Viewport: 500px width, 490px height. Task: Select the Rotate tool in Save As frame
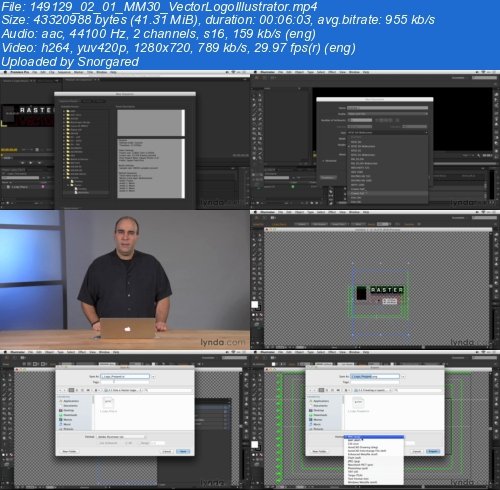(4, 405)
